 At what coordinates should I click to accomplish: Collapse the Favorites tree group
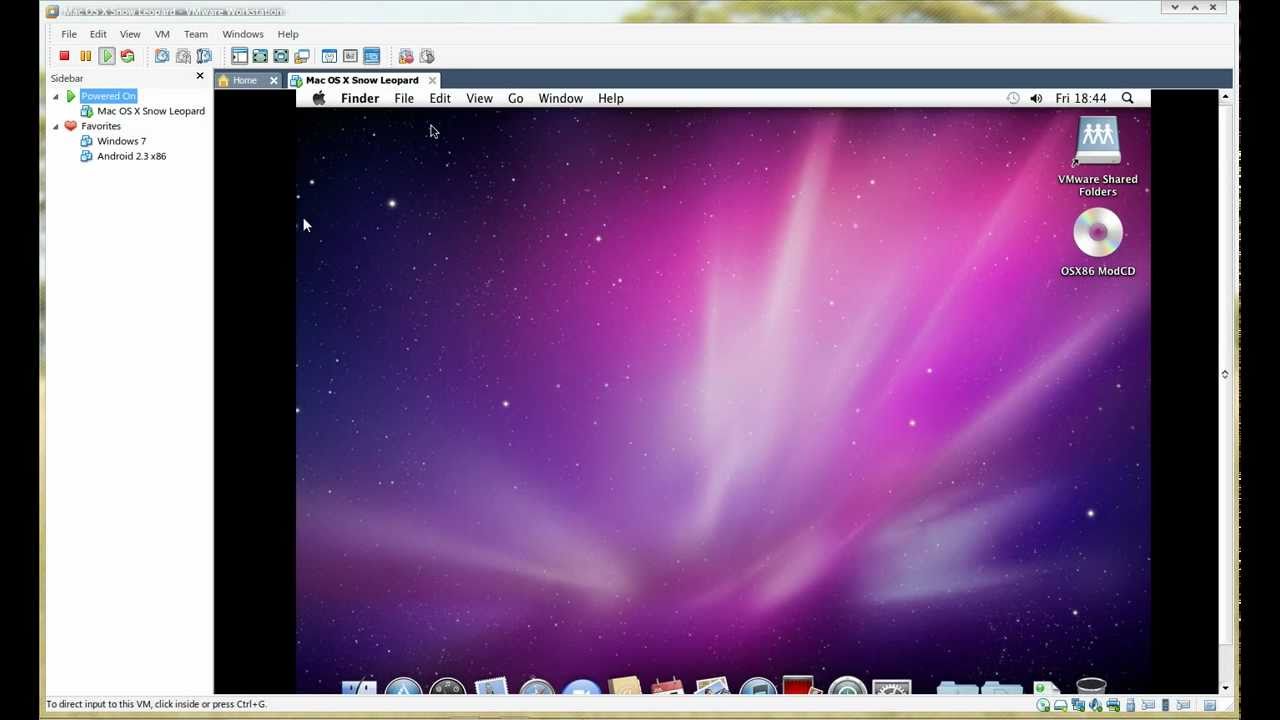pyautogui.click(x=56, y=126)
